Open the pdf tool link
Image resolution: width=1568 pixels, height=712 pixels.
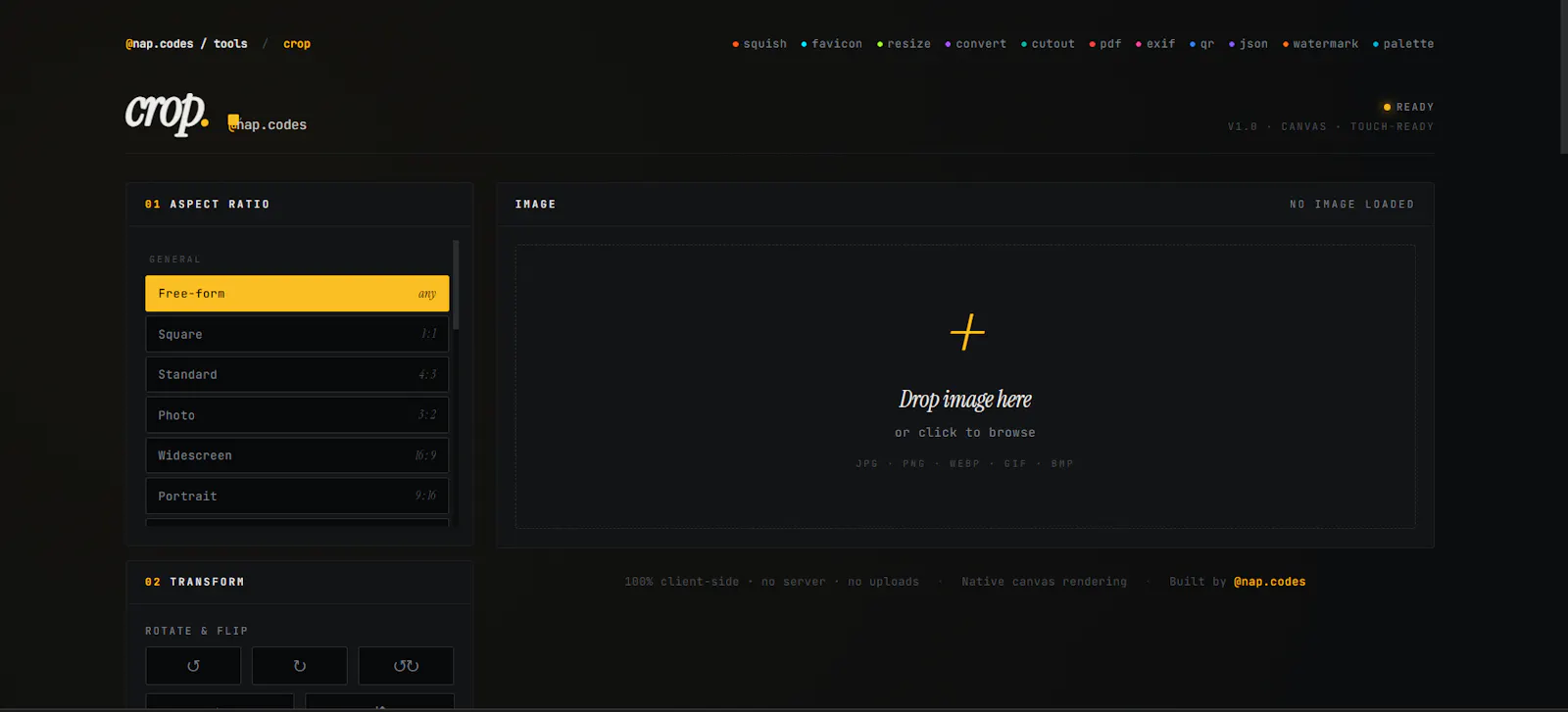(x=1105, y=44)
